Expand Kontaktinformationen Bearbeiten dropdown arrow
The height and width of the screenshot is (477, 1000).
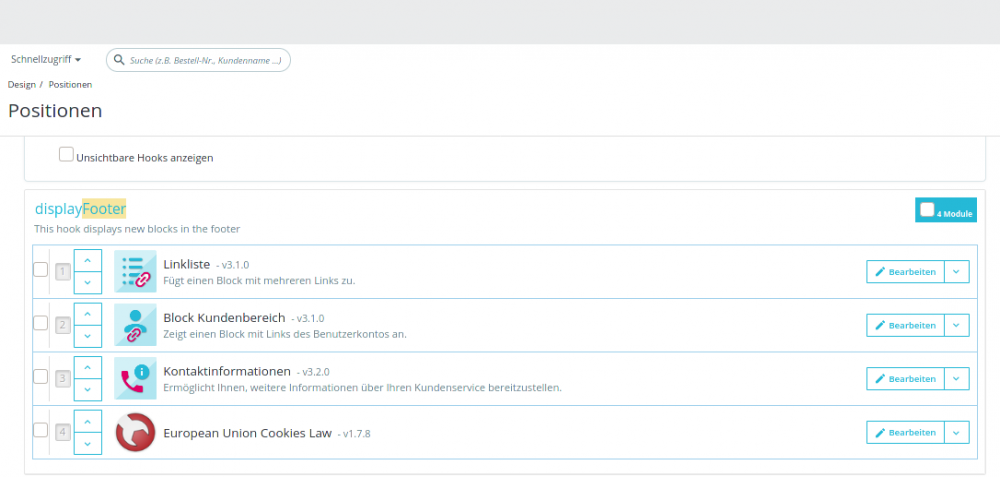(956, 379)
